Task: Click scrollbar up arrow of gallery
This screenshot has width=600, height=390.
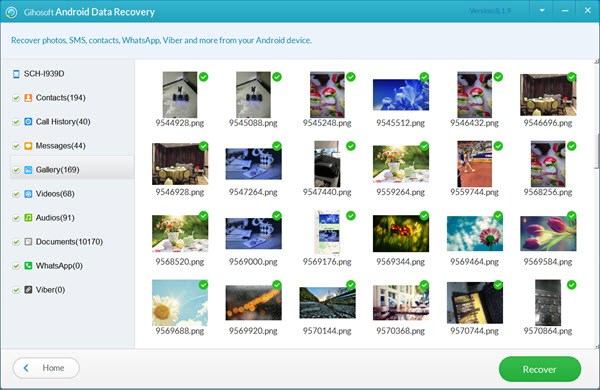Action: (597, 62)
